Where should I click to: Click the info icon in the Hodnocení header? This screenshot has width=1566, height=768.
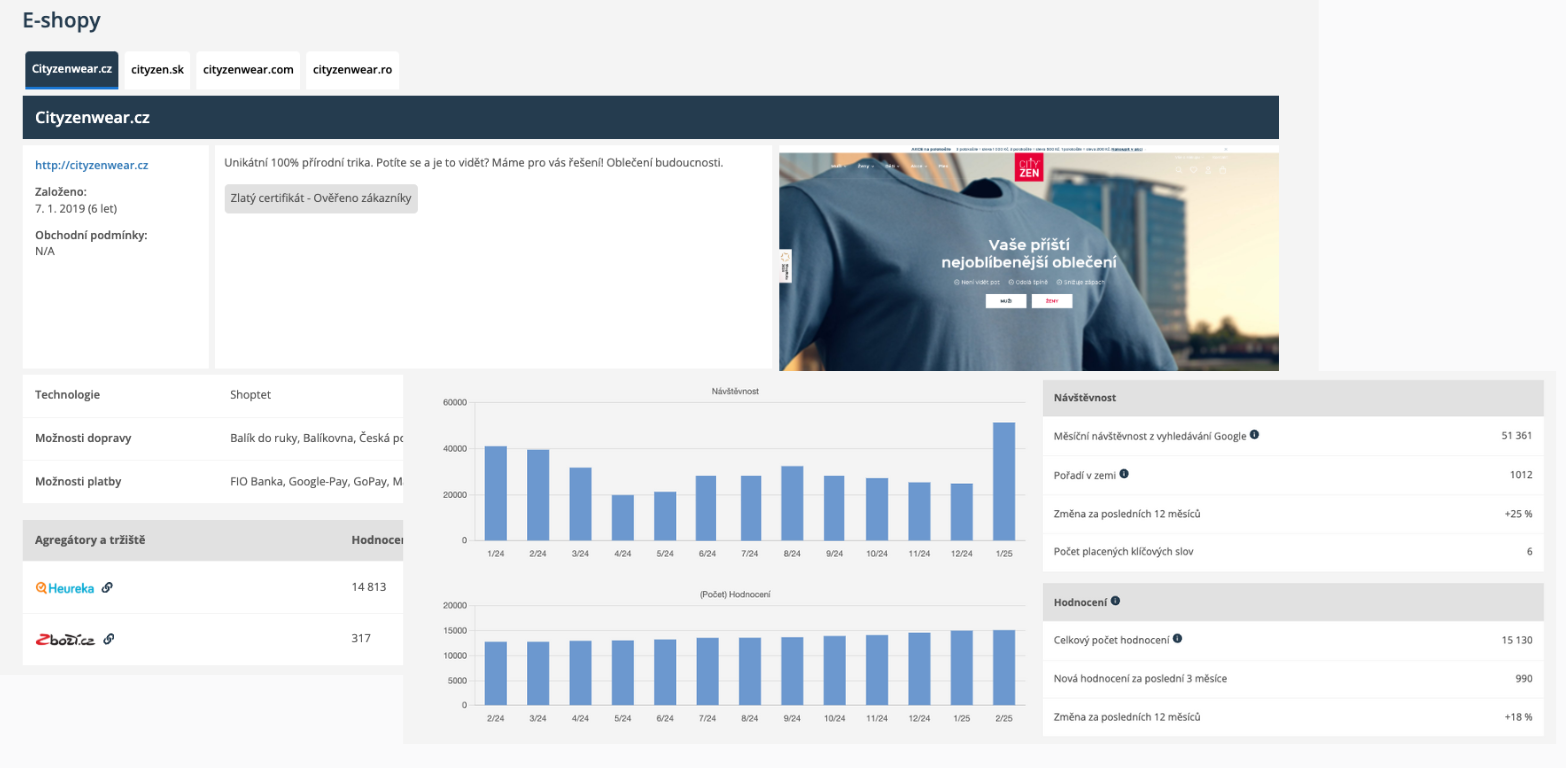pos(1114,601)
